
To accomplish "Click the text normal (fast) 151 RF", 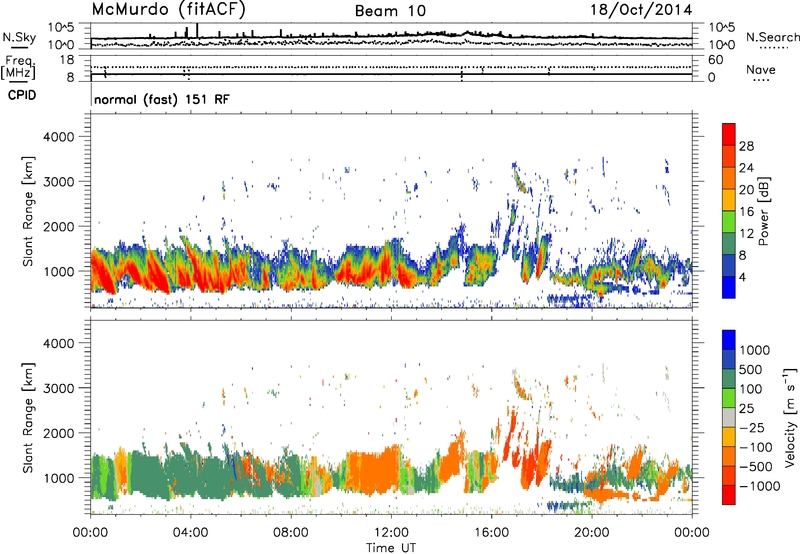I will [x=162, y=99].
